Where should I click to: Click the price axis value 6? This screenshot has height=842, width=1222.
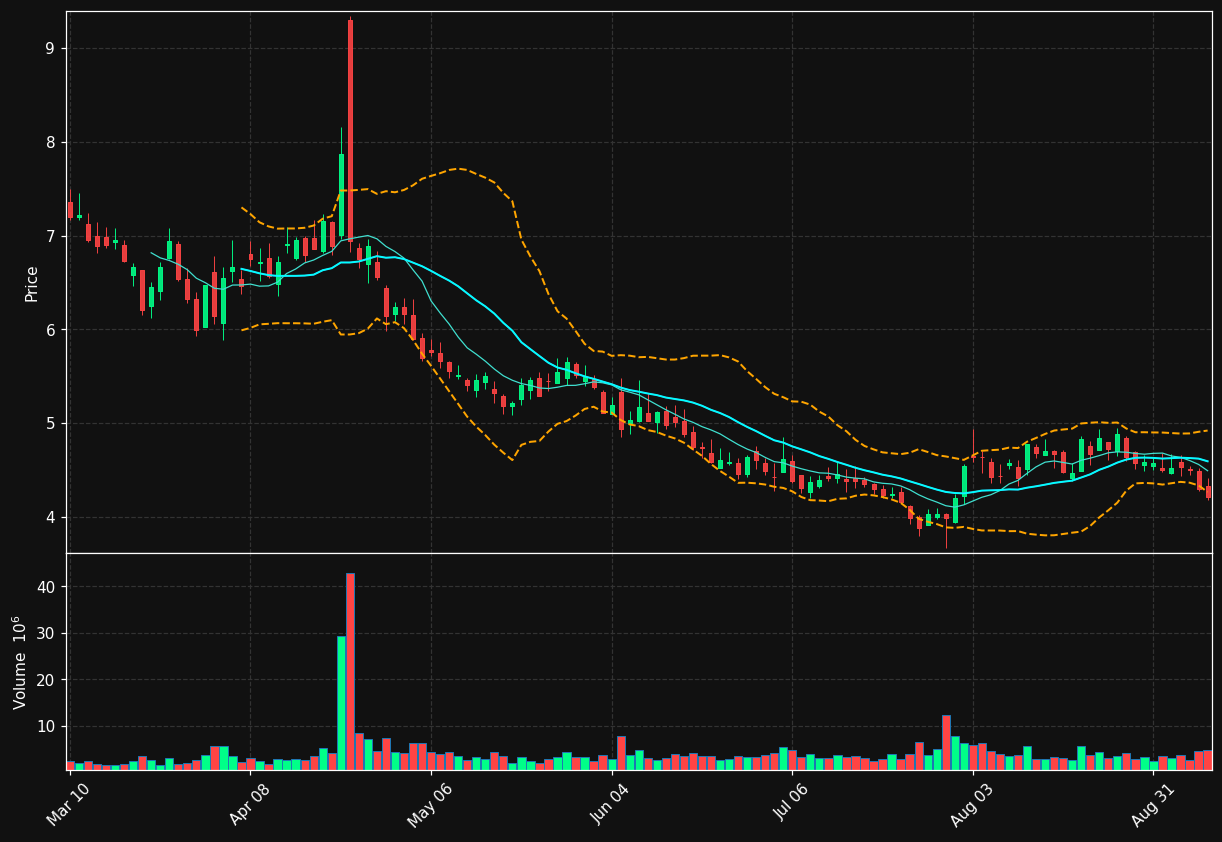pyautogui.click(x=50, y=330)
